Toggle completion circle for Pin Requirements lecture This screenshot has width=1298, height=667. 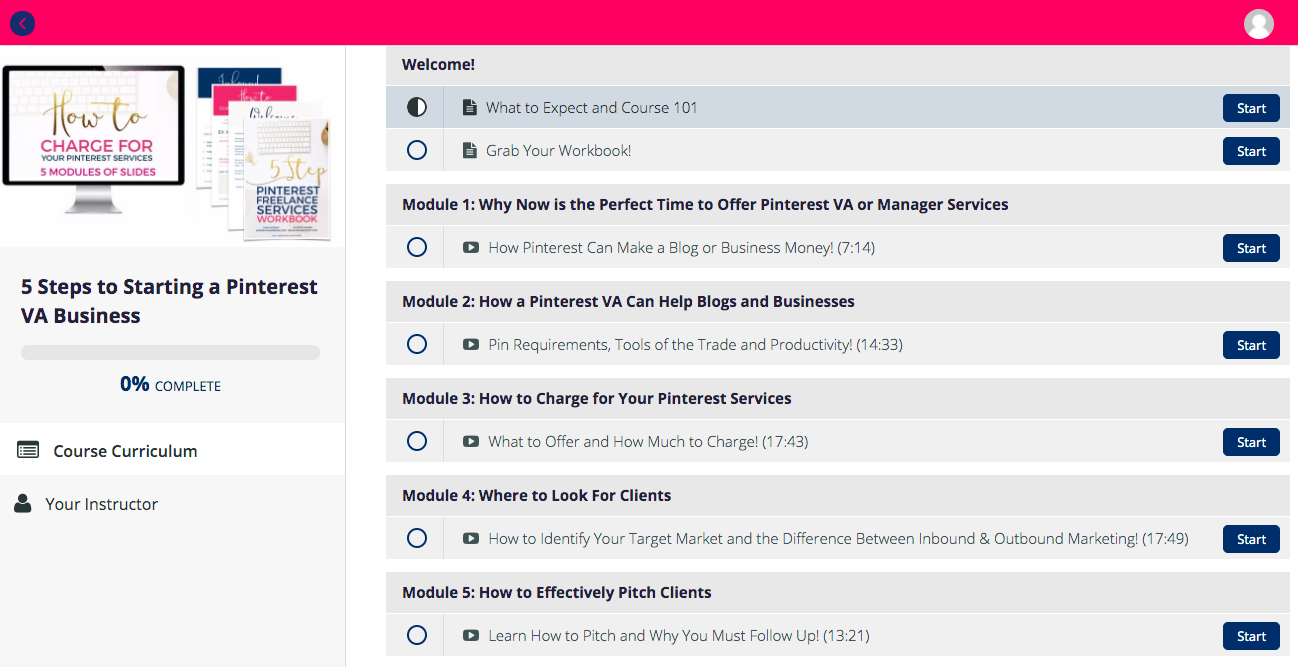[417, 344]
